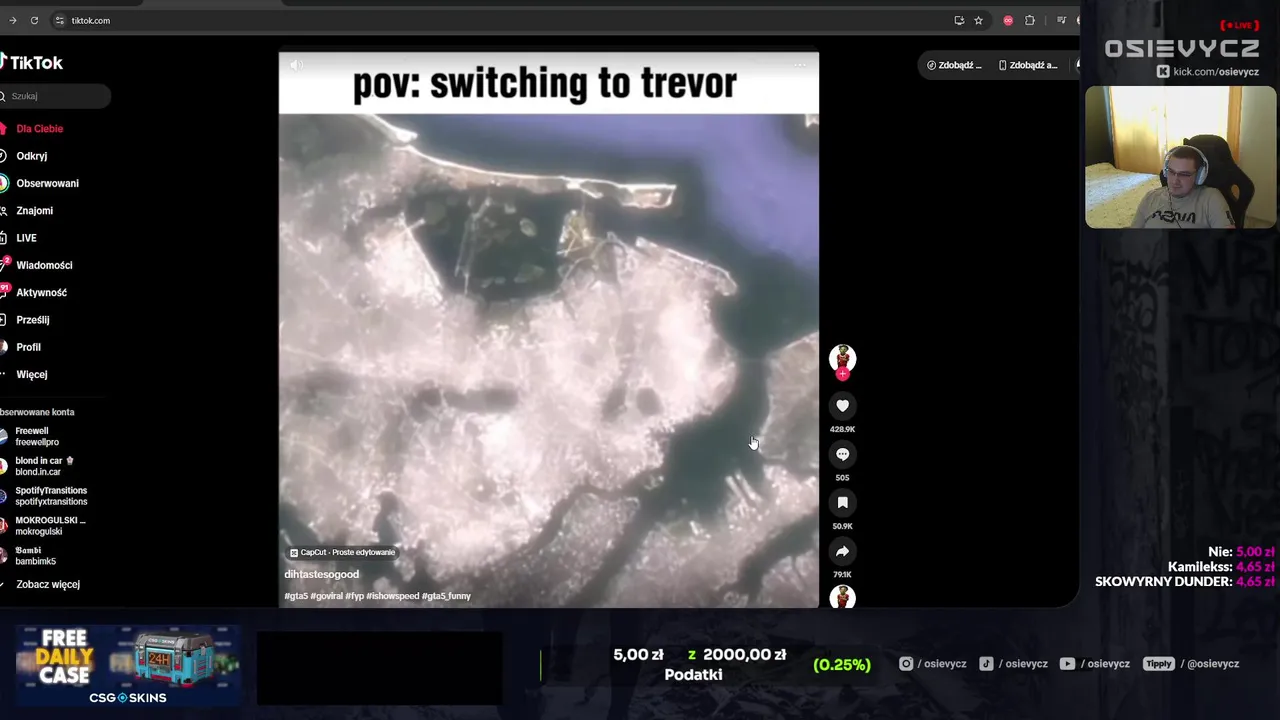The height and width of the screenshot is (720, 1280).
Task: Click the Podatki goal label
Action: [x=693, y=675]
